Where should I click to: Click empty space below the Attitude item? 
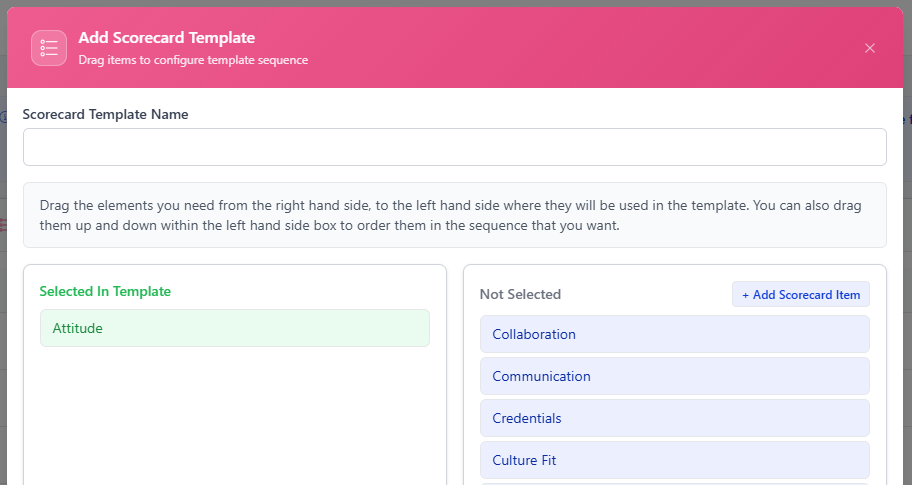[x=235, y=416]
